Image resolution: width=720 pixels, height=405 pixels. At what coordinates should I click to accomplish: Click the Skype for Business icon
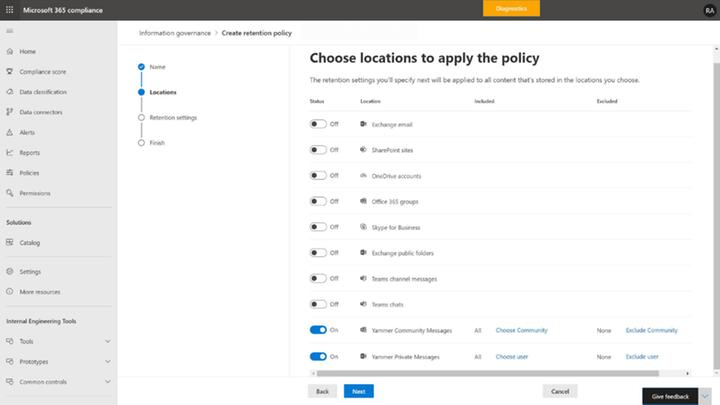[363, 227]
